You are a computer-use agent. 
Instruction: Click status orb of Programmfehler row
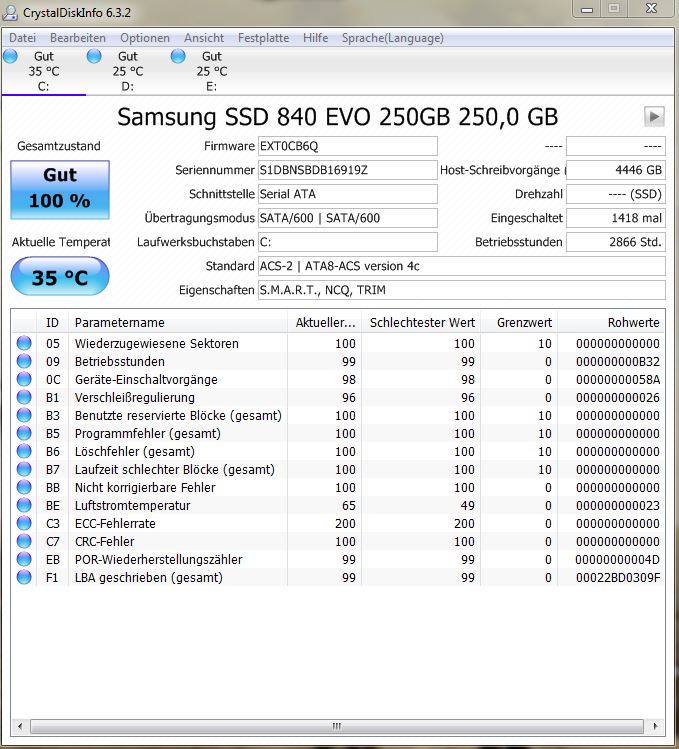coord(24,433)
